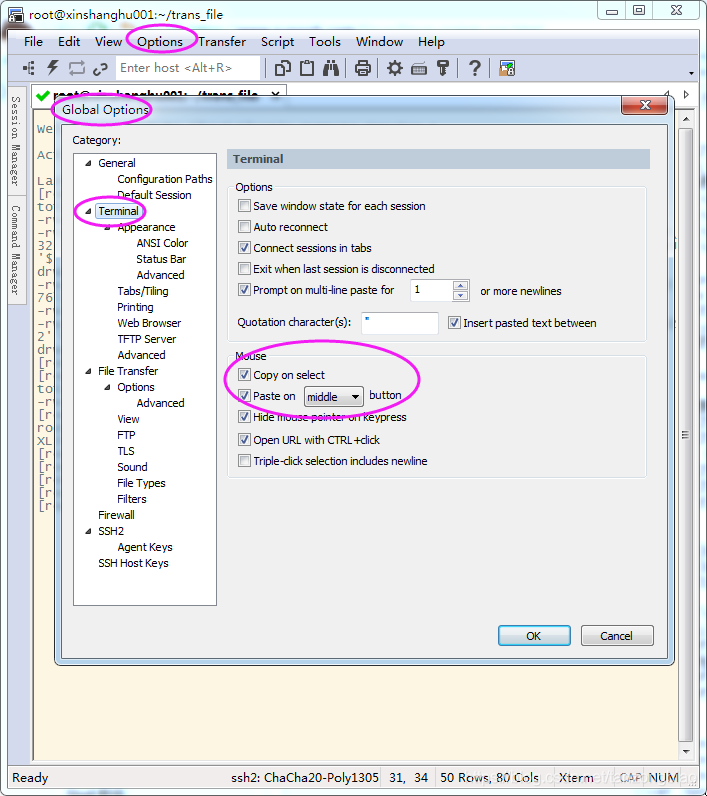Image resolution: width=707 pixels, height=796 pixels.
Task: Open the Command Manager side tab
Action: click(x=15, y=250)
